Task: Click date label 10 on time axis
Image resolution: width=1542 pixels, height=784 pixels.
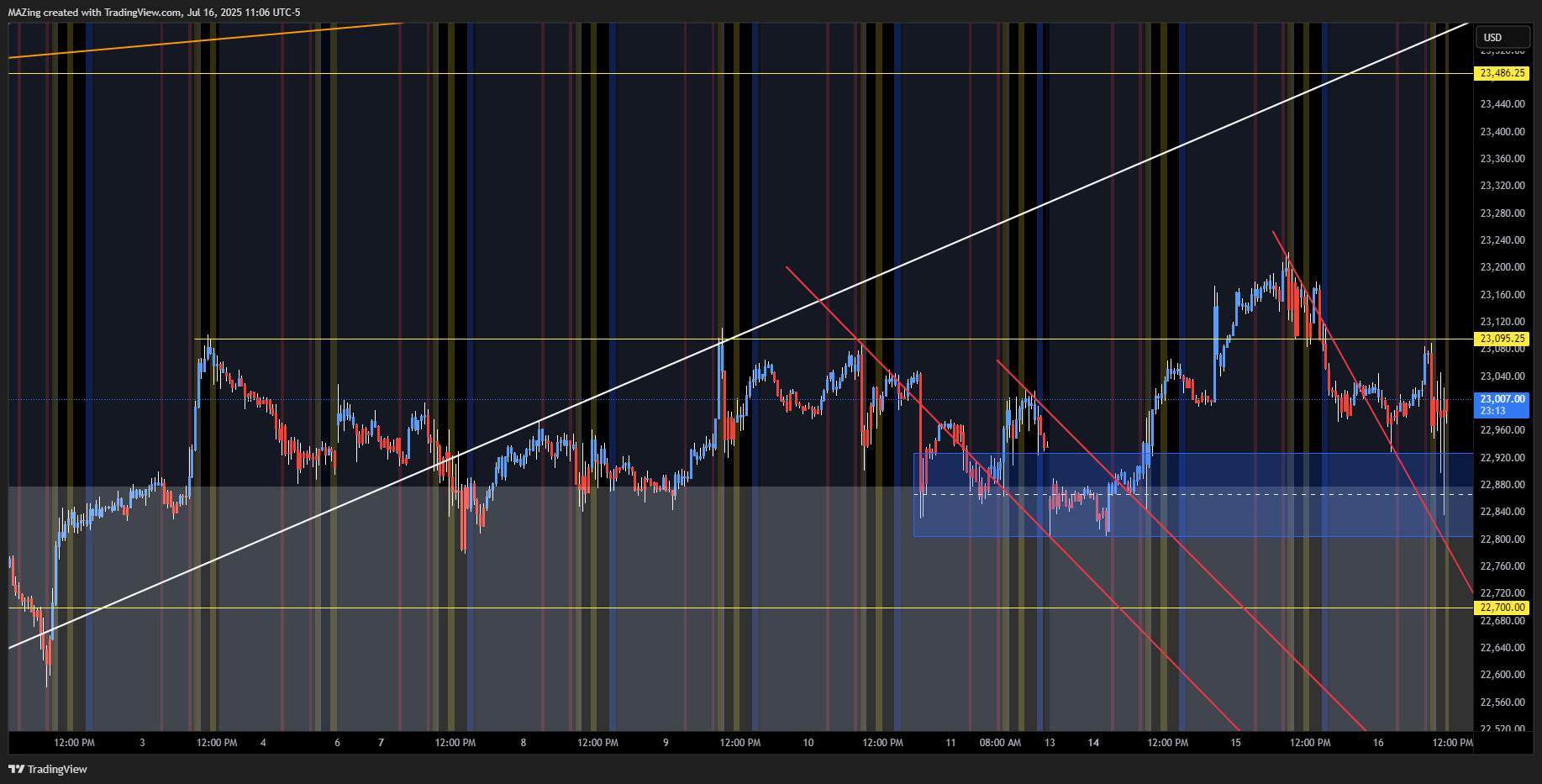Action: pyautogui.click(x=808, y=743)
